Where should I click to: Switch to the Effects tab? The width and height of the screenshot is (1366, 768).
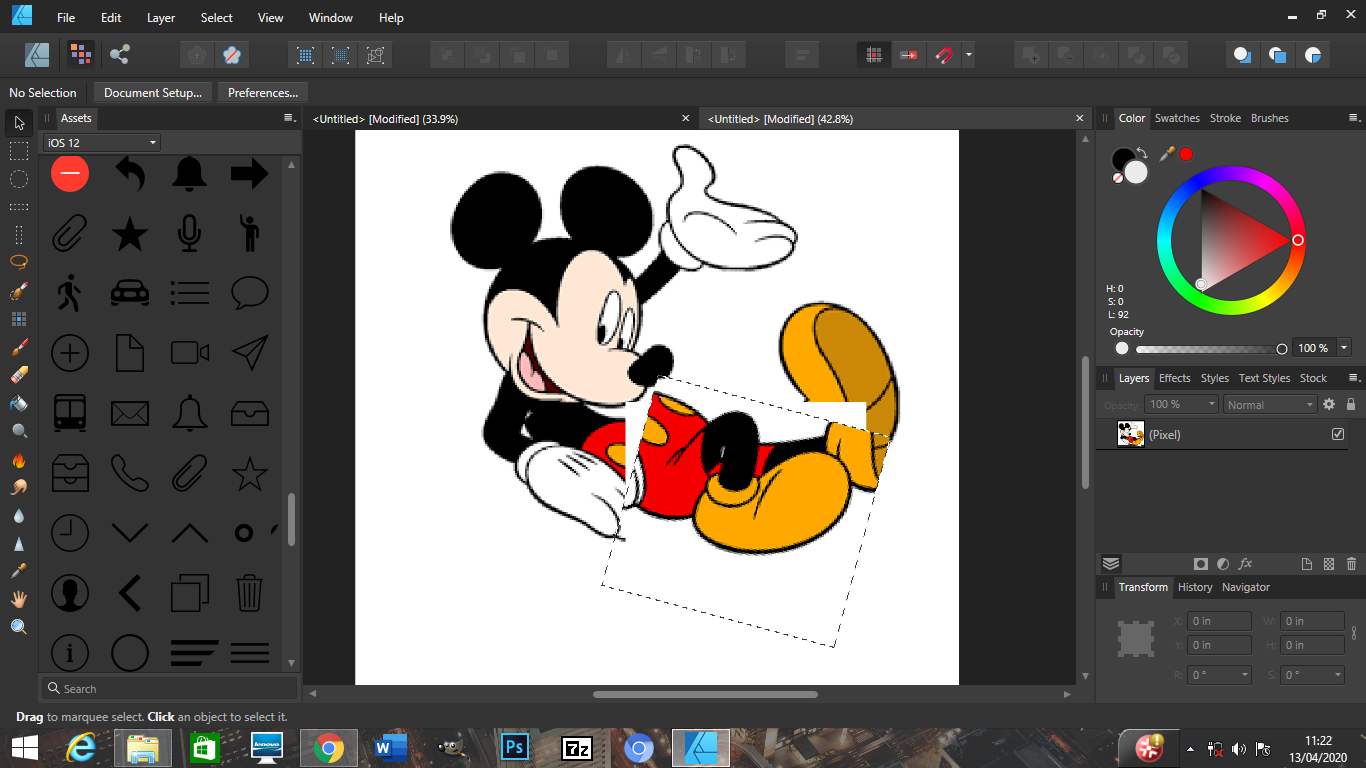pos(1174,378)
